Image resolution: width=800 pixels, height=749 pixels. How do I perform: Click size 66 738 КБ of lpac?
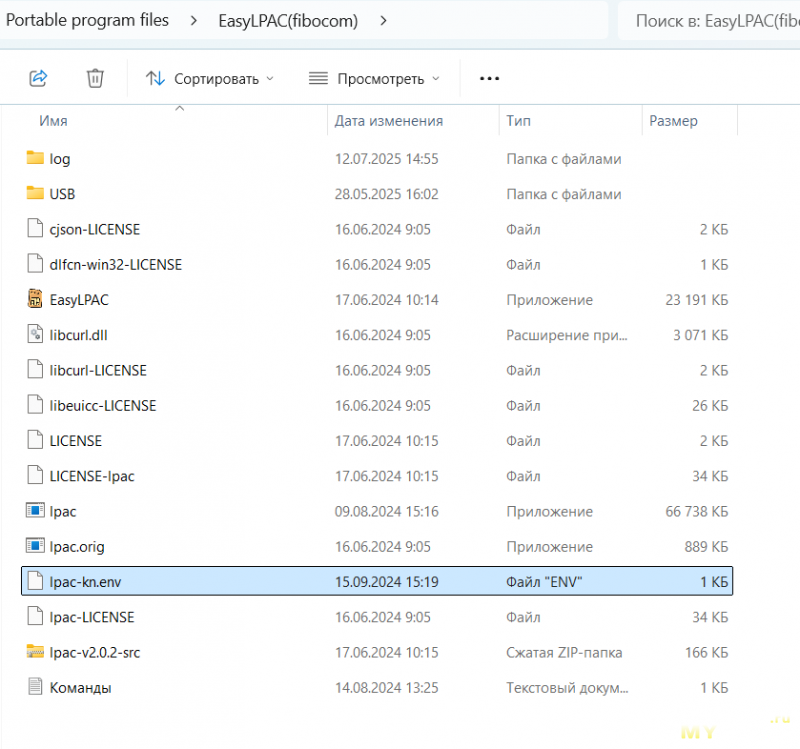tap(696, 511)
